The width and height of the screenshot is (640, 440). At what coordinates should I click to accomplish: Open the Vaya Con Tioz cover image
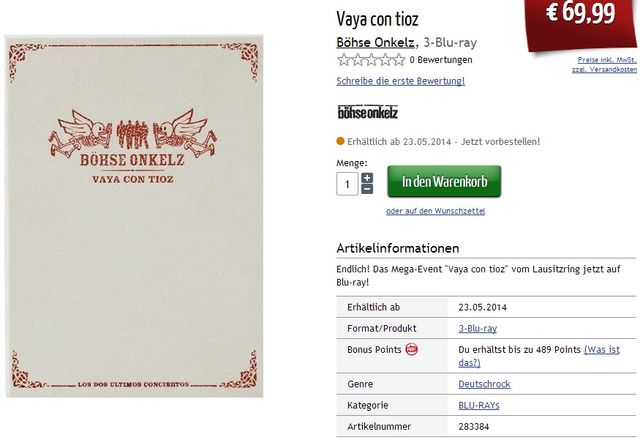(x=134, y=216)
